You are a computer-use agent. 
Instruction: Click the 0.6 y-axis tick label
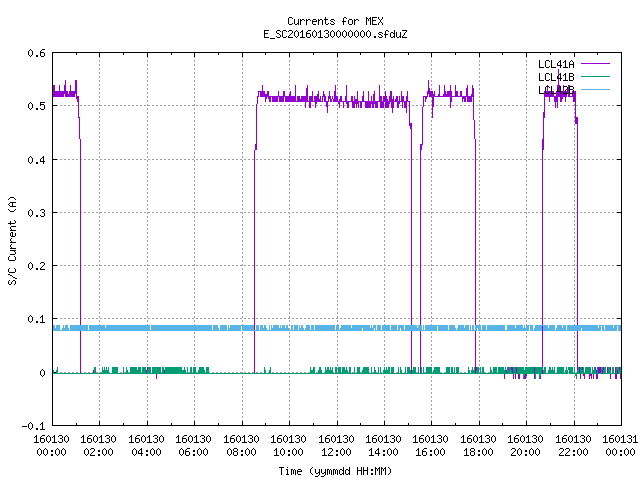pyautogui.click(x=36, y=53)
